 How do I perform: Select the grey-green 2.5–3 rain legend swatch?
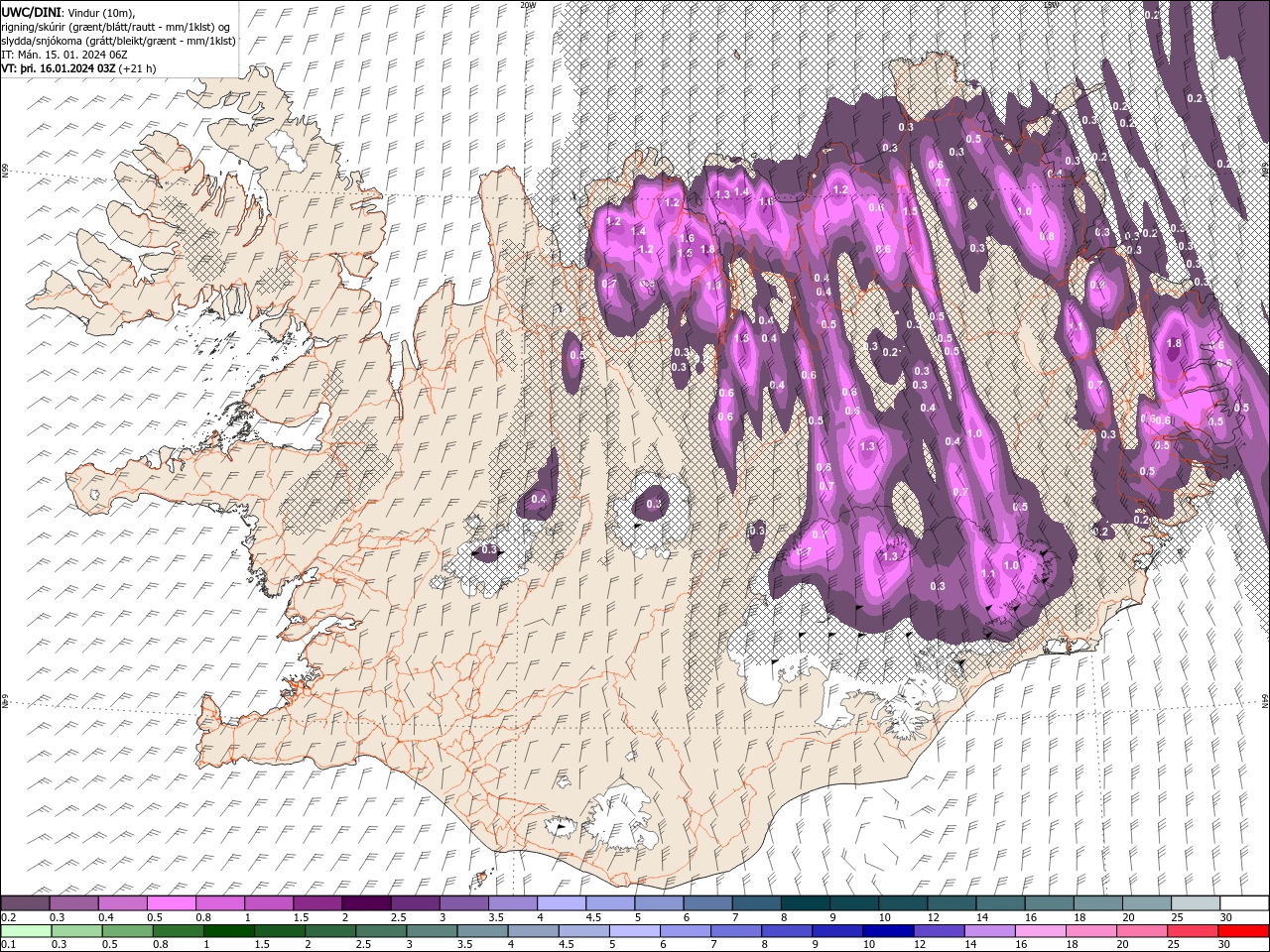coord(381,931)
